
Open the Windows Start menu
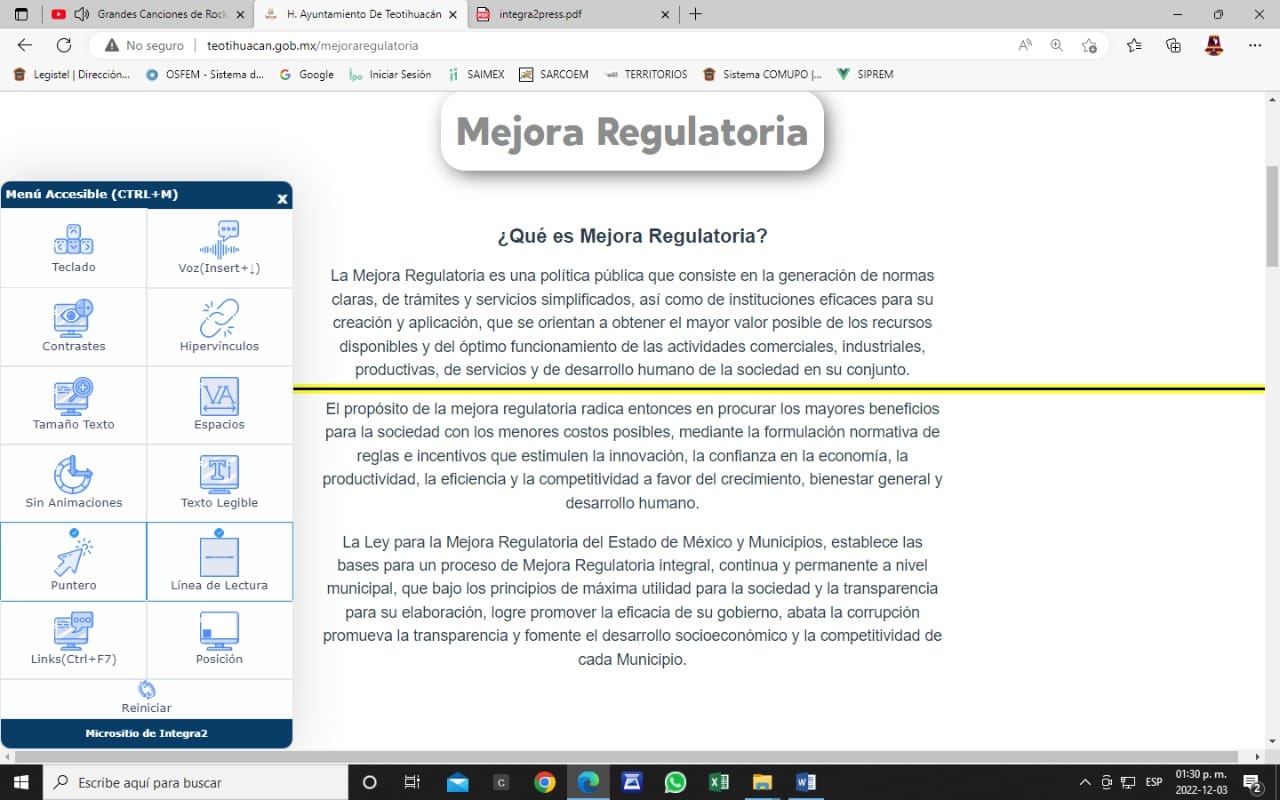click(21, 782)
